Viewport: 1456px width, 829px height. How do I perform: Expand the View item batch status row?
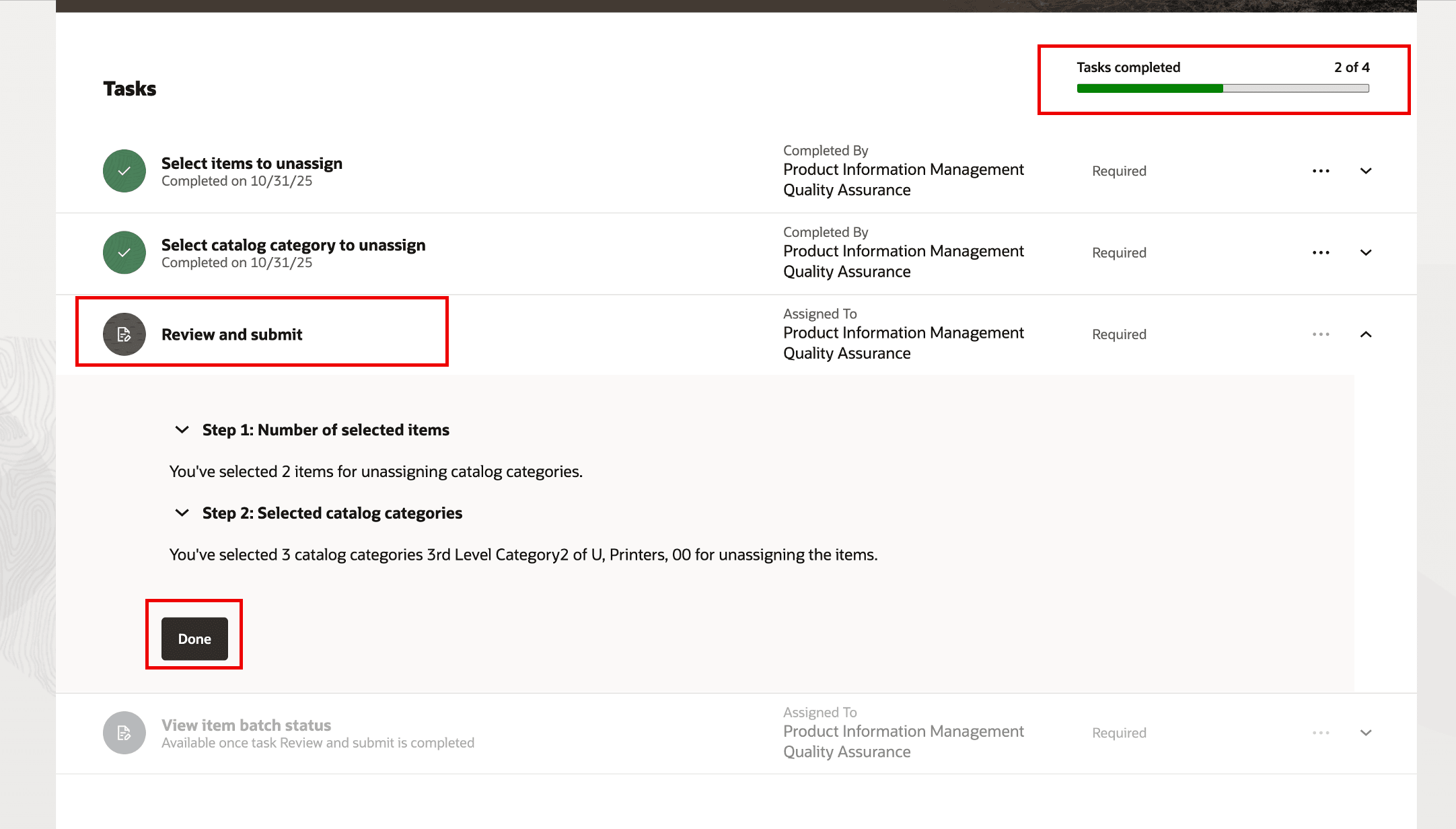click(x=1366, y=732)
